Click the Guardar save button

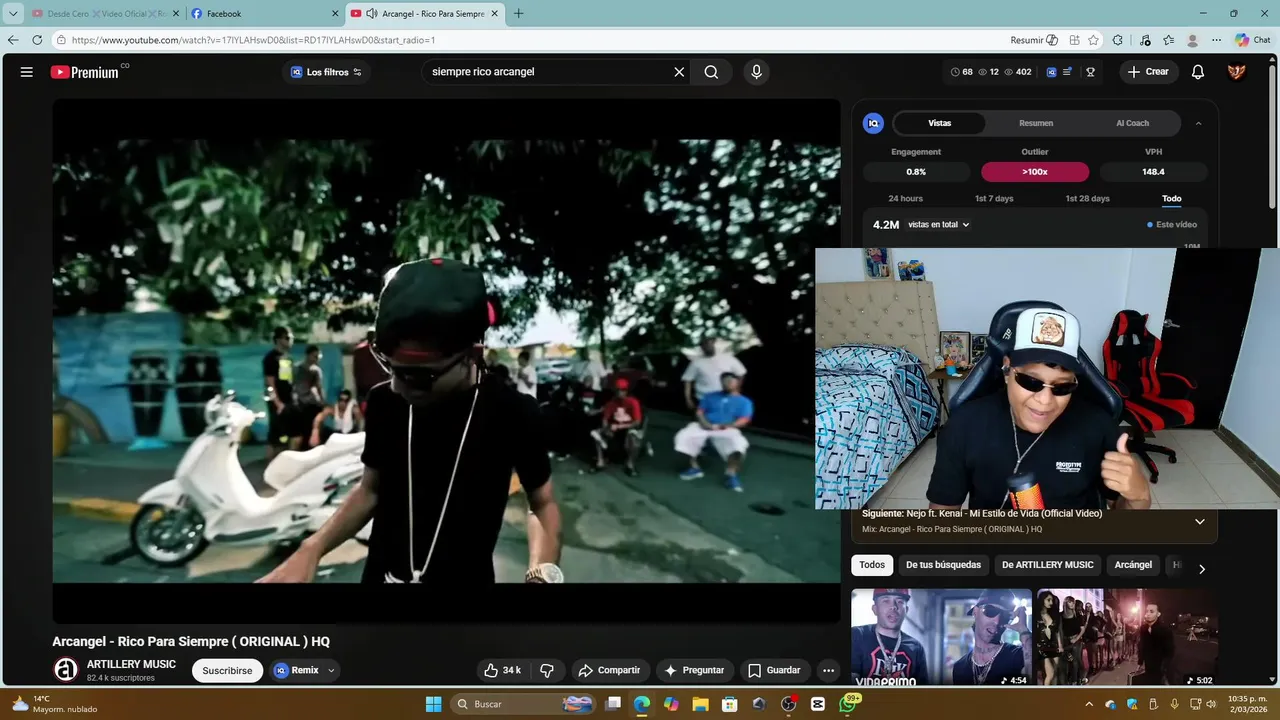(774, 670)
